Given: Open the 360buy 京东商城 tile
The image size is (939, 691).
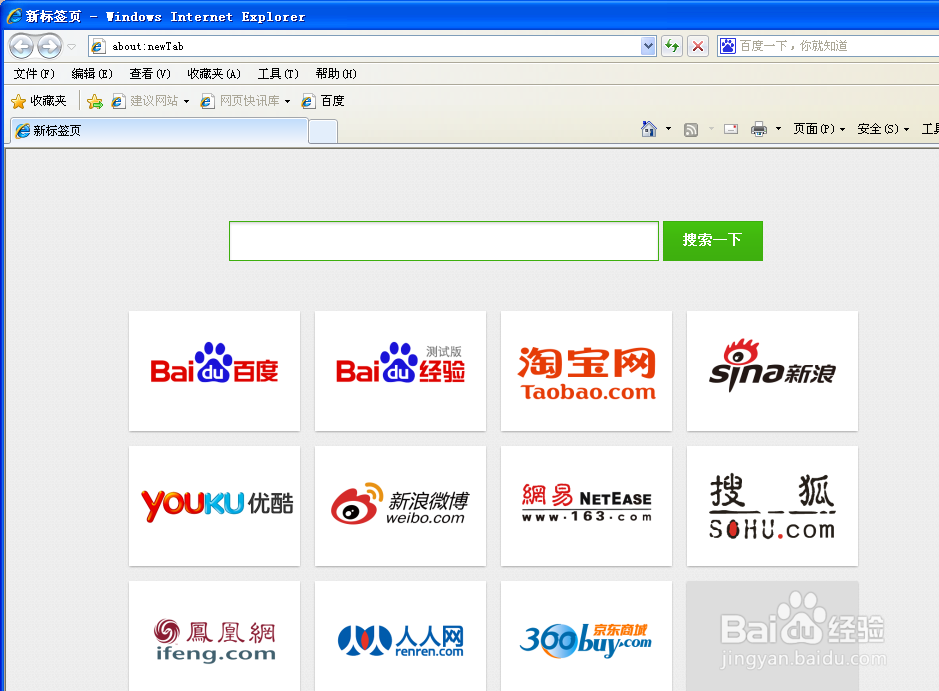Looking at the screenshot, I should tap(586, 636).
